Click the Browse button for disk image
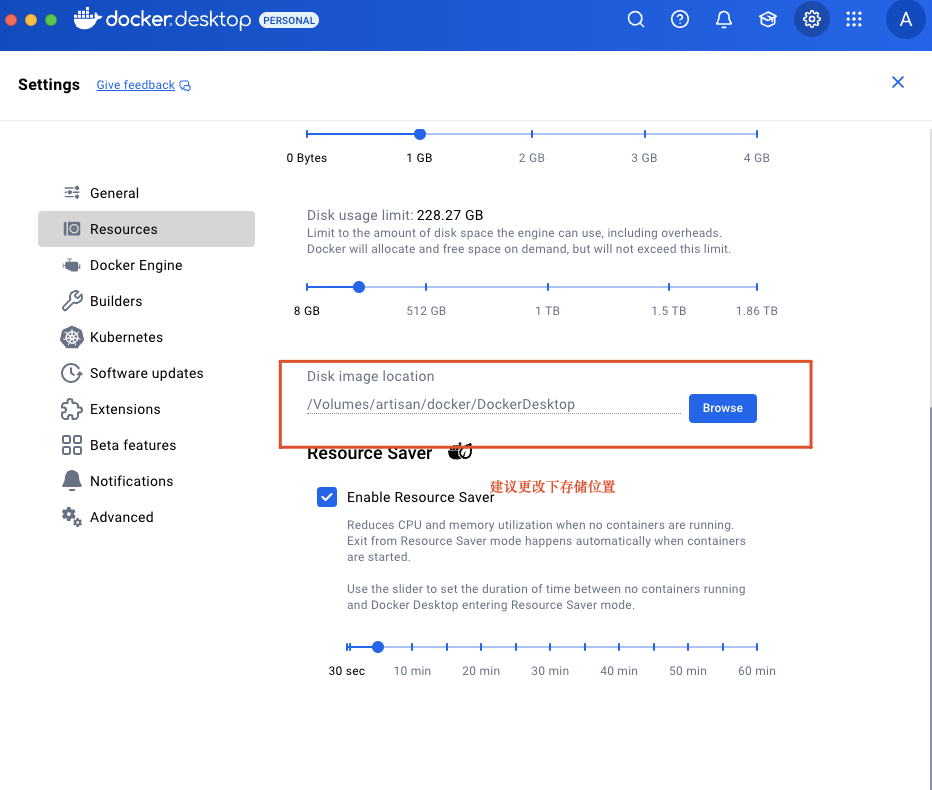The image size is (932, 790). (722, 408)
